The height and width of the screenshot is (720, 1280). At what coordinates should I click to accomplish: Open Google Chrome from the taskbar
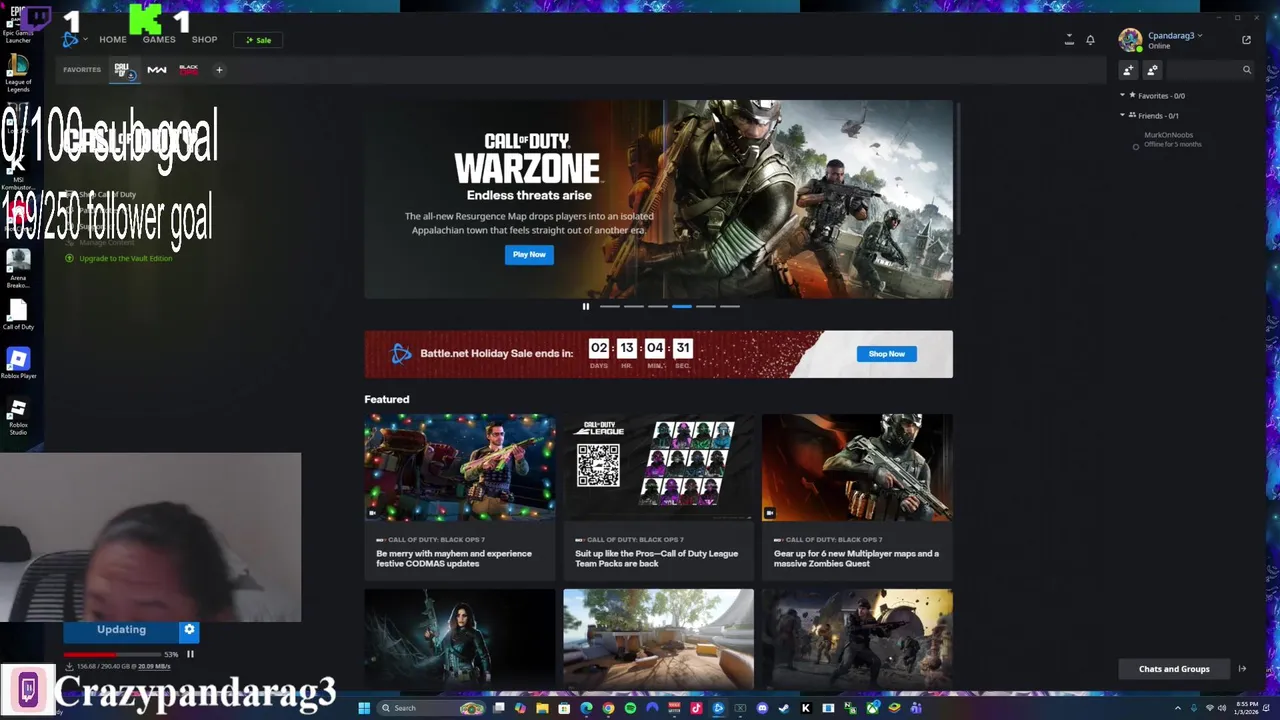click(608, 708)
